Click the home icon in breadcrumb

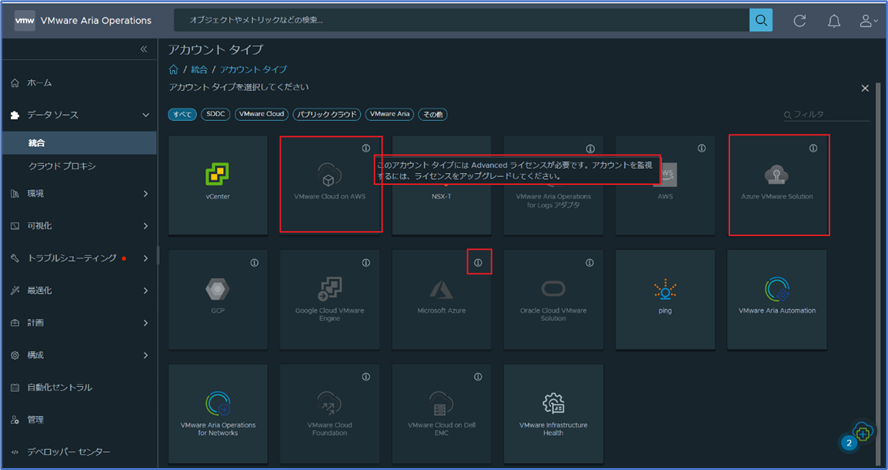173,70
